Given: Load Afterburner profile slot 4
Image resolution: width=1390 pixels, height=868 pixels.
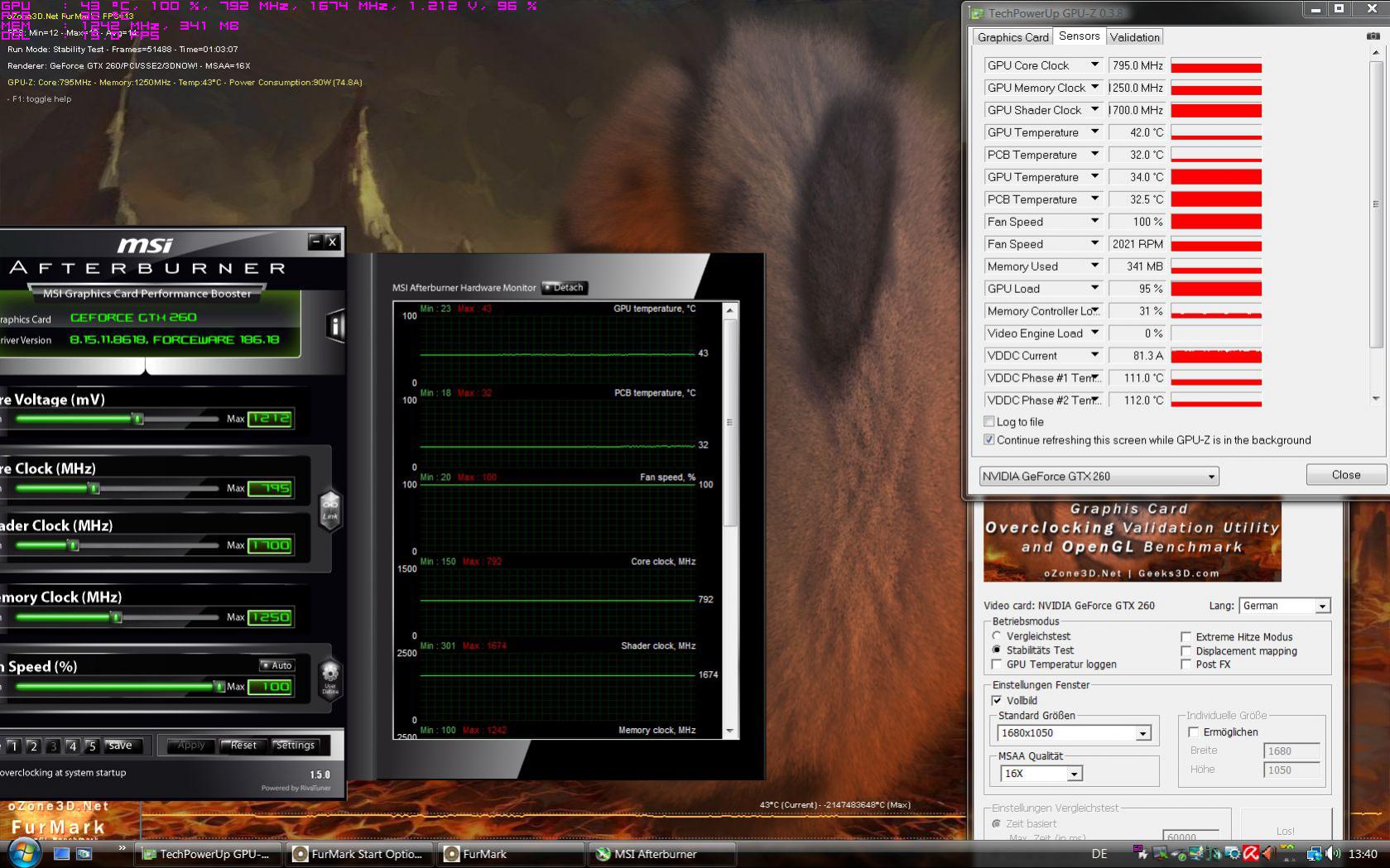Looking at the screenshot, I should pos(72,746).
